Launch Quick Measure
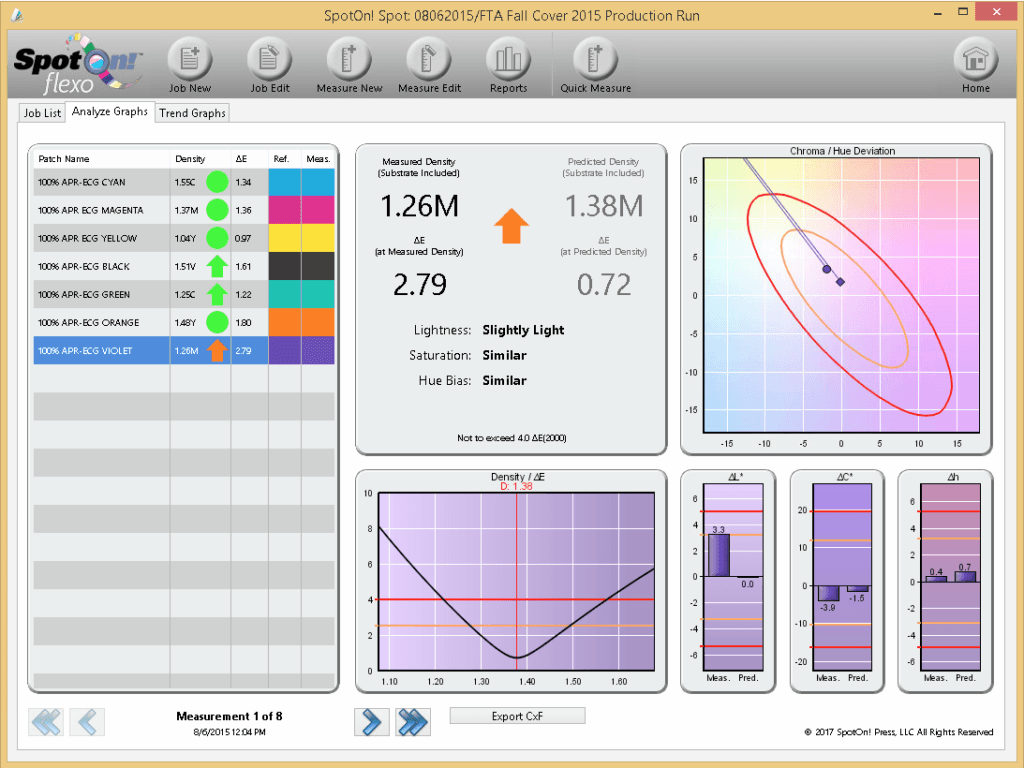The width and height of the screenshot is (1024, 768). click(594, 60)
